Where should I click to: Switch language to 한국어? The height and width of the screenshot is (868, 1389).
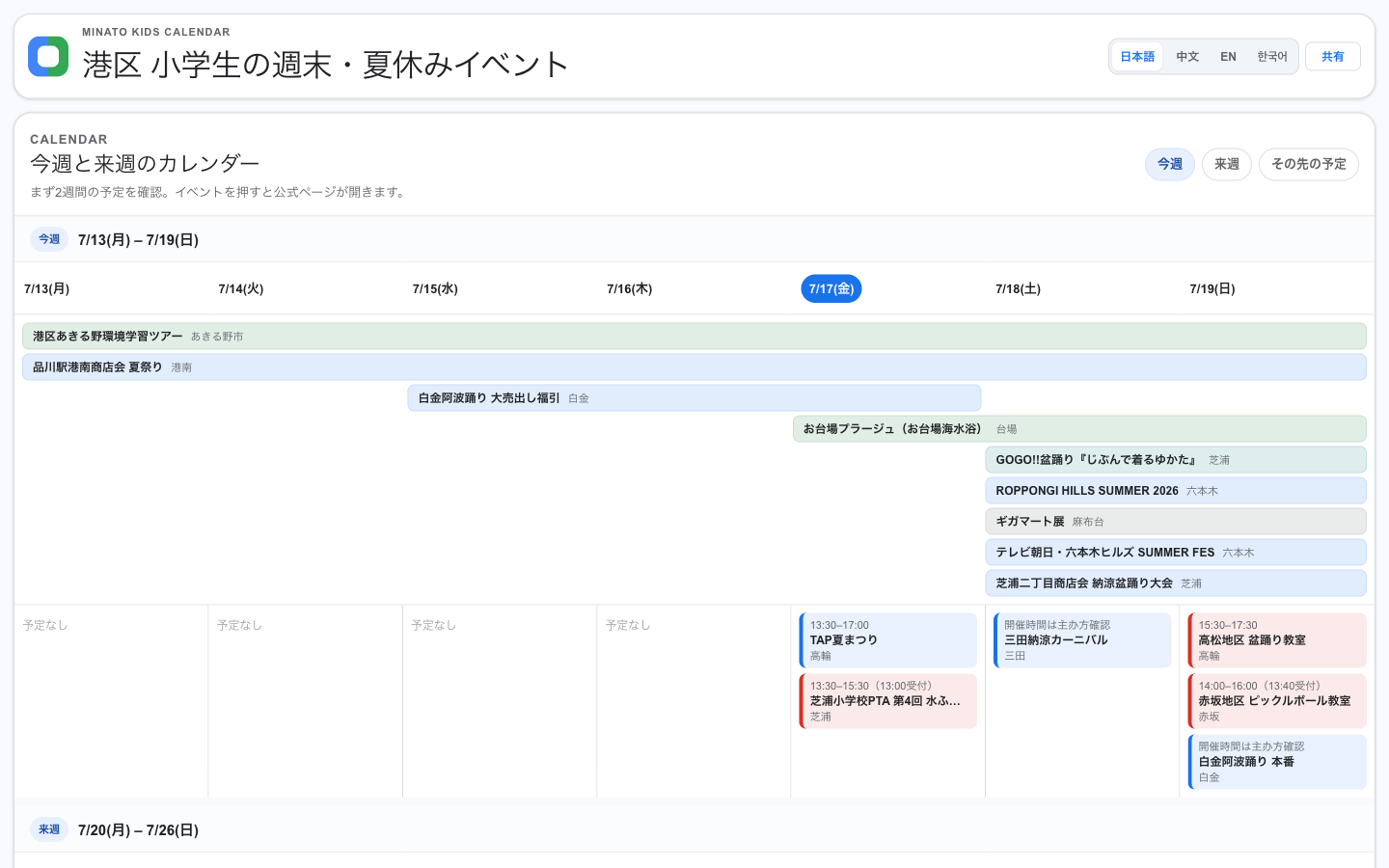tap(1272, 57)
